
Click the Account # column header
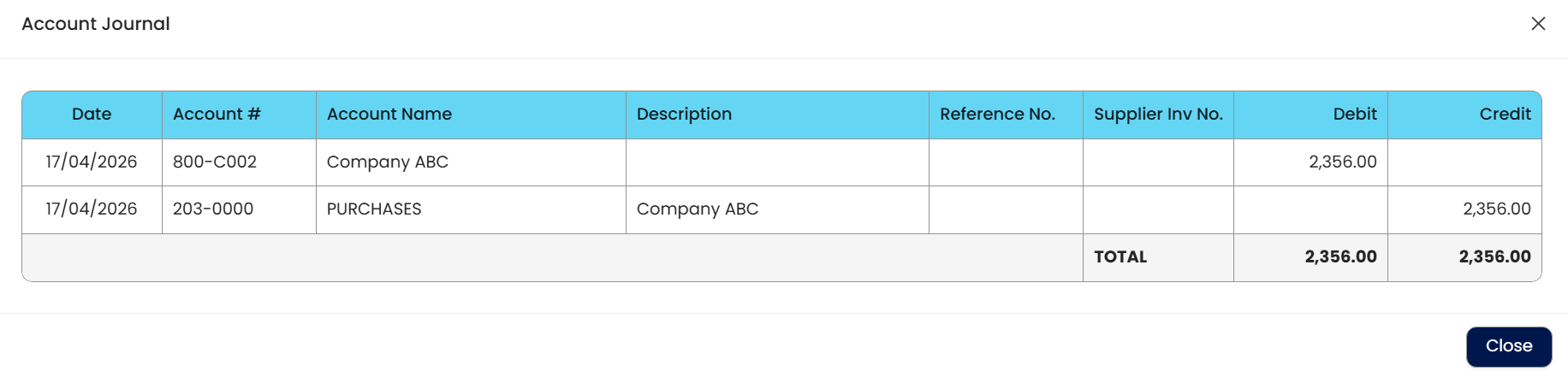point(217,115)
